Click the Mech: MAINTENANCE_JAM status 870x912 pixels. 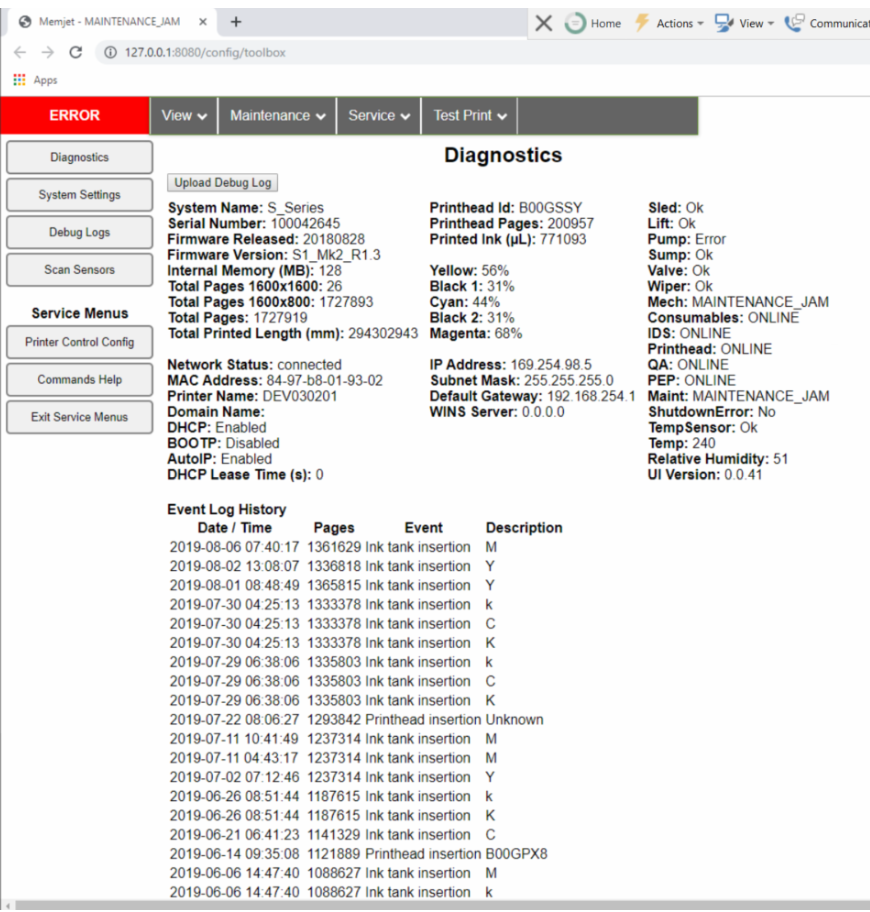[739, 302]
